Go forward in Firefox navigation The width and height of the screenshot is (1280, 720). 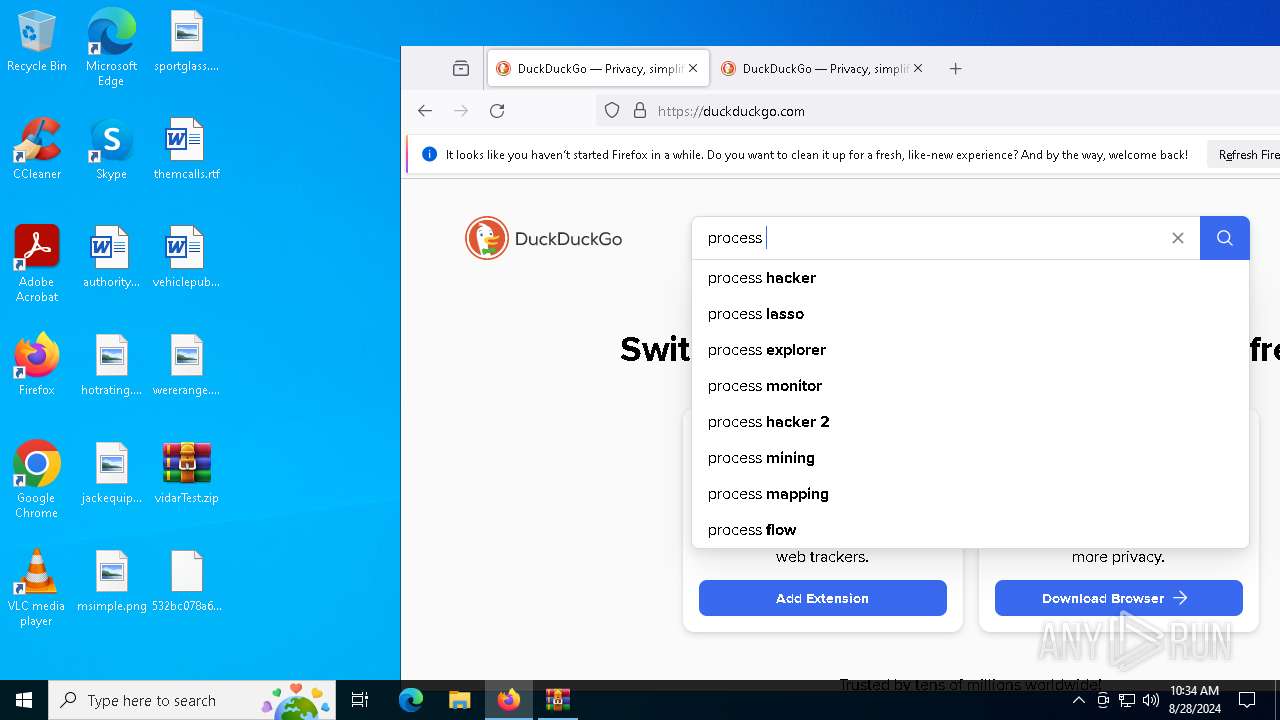tap(461, 111)
